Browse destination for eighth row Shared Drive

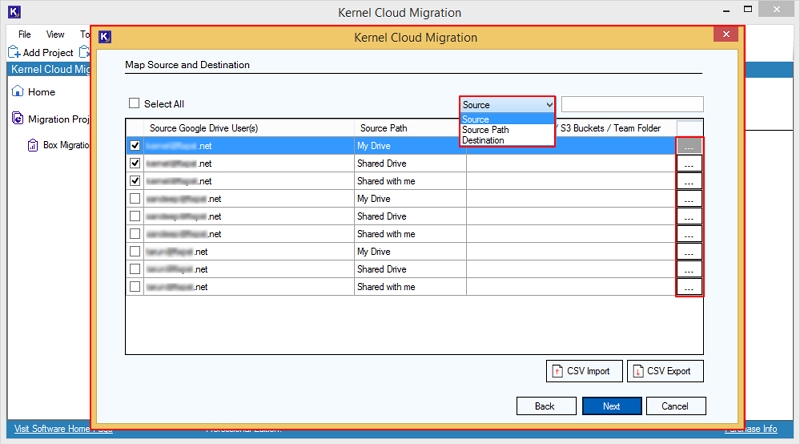(689, 269)
